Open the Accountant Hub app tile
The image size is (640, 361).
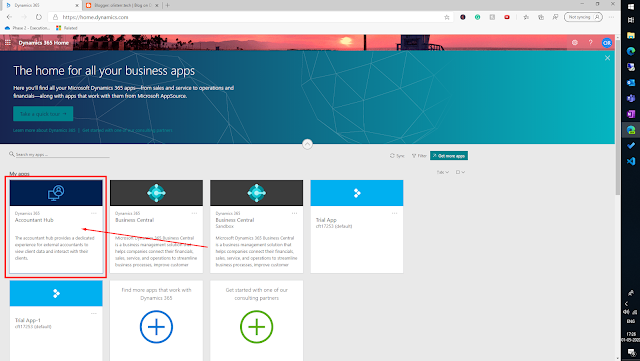click(56, 227)
